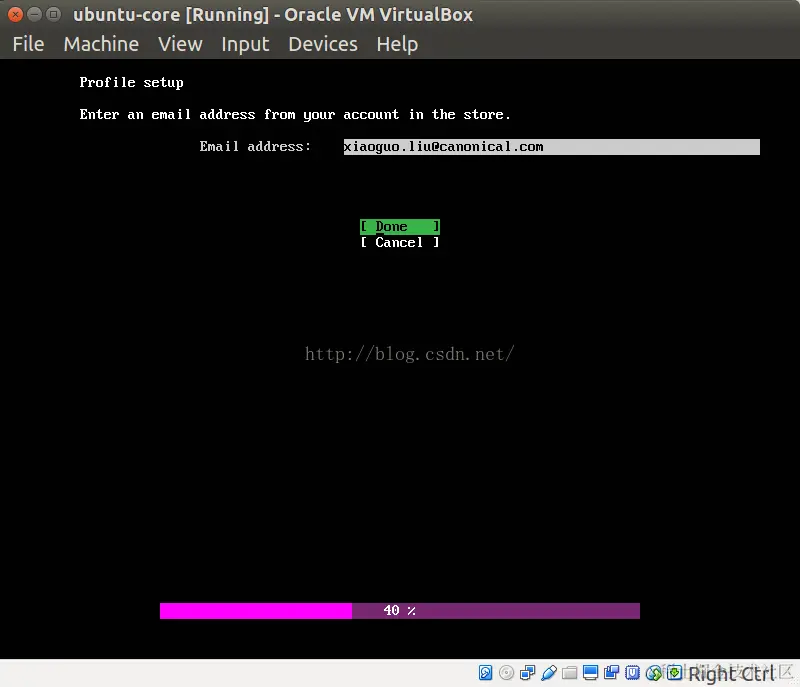Click the recording/video capture status icon

pos(611,673)
